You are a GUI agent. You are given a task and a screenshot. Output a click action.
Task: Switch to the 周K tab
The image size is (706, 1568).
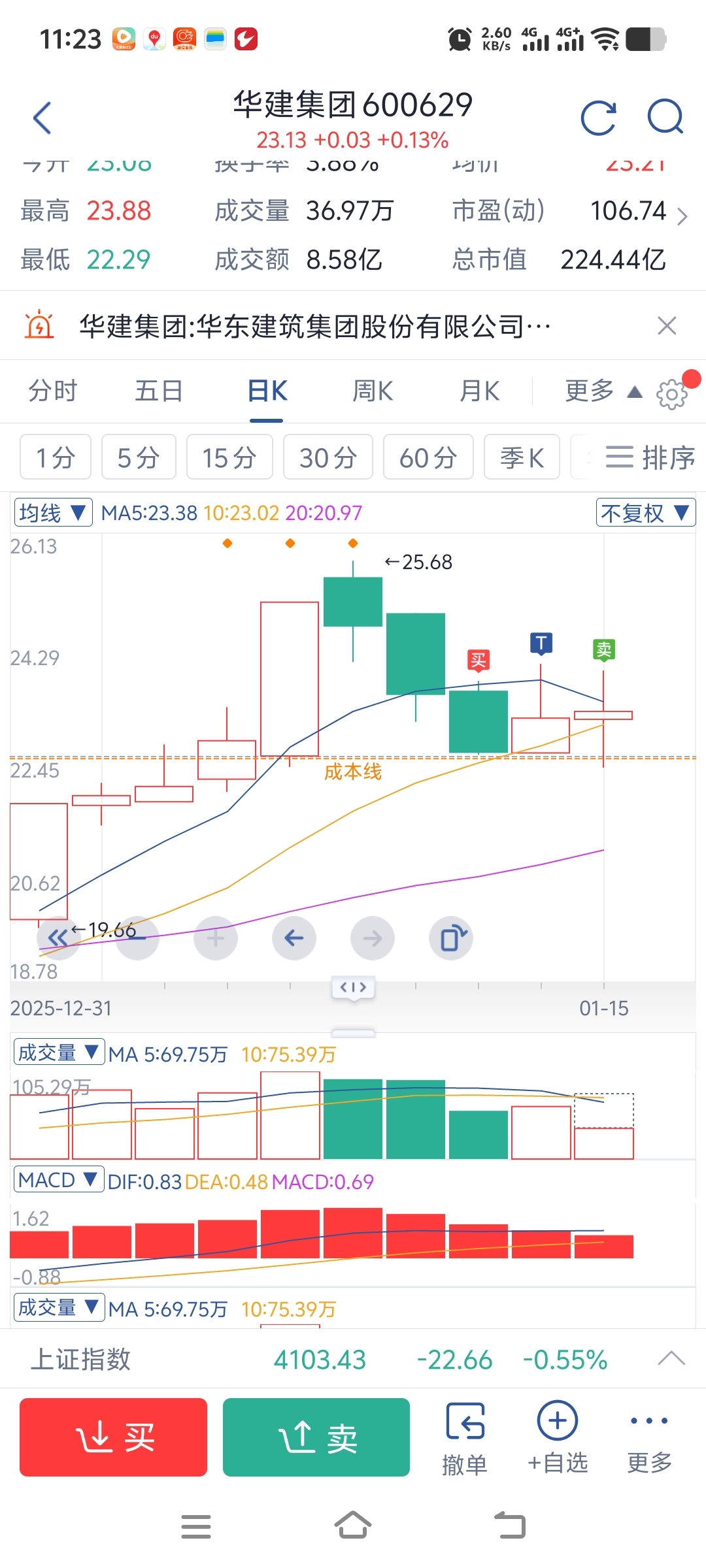372,391
